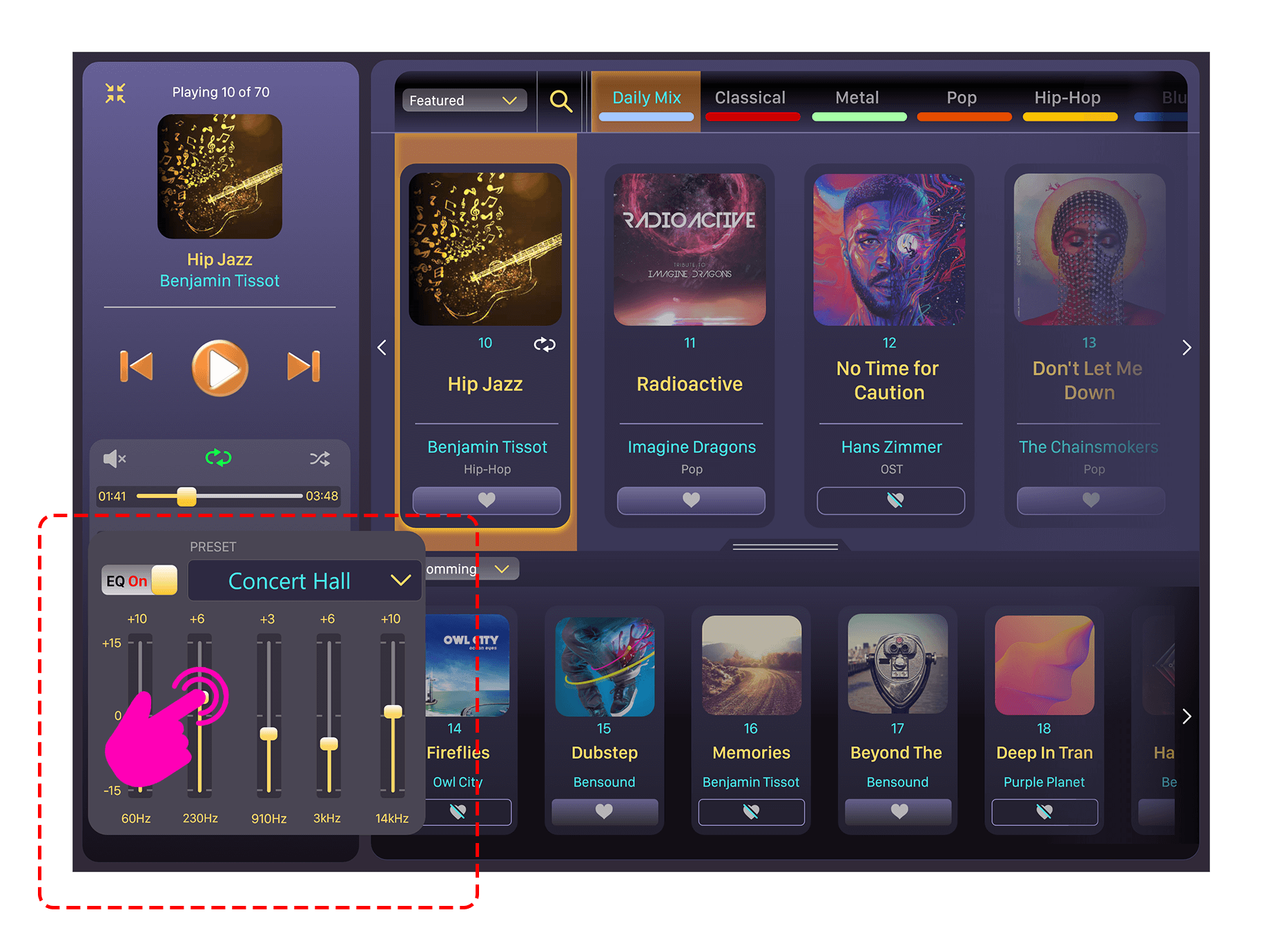Open the Memories album thumbnail
The image size is (1288, 928).
click(x=752, y=665)
